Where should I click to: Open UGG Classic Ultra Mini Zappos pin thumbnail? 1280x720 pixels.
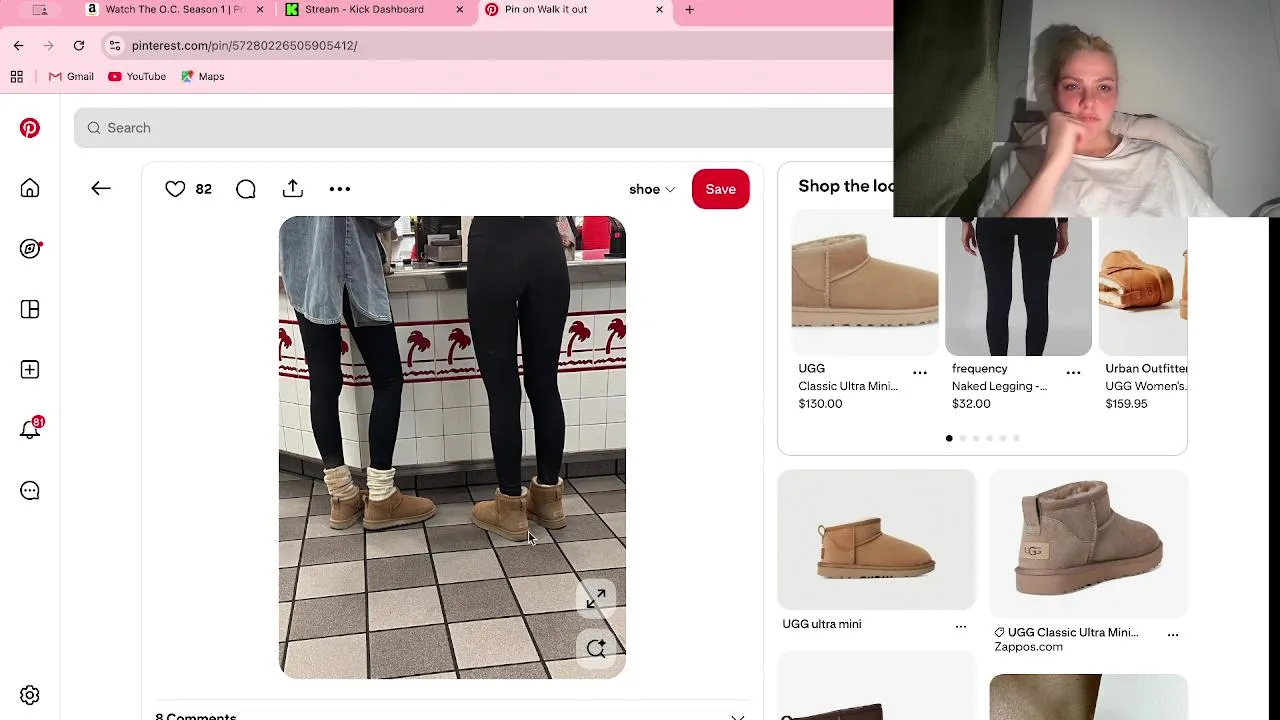1088,544
